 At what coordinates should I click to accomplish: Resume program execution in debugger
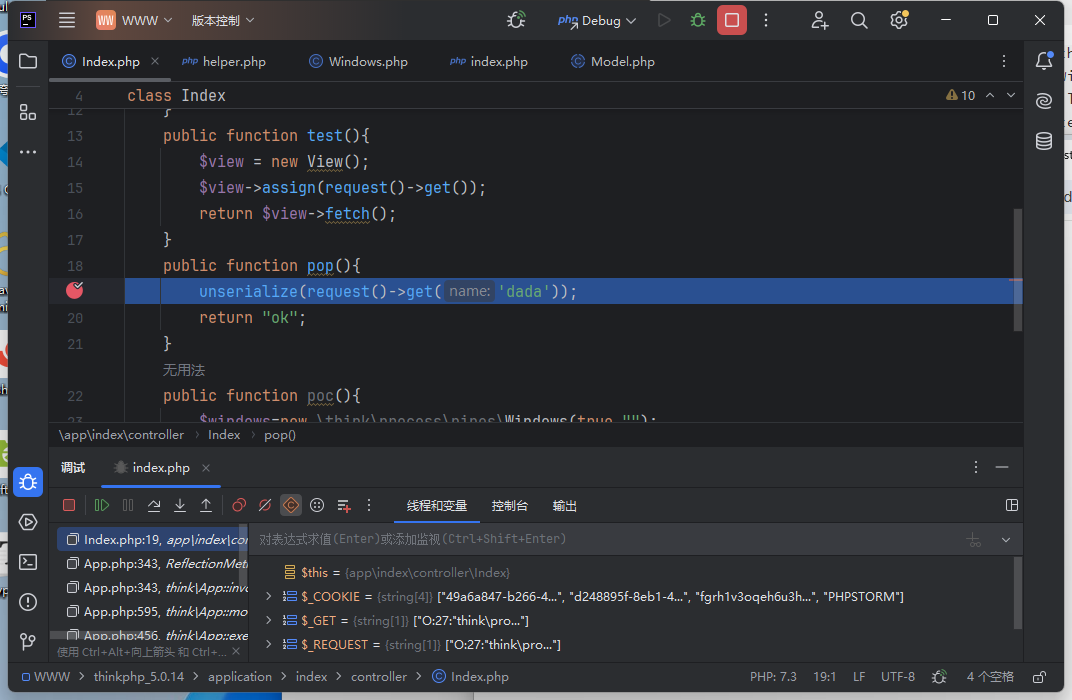coord(102,506)
